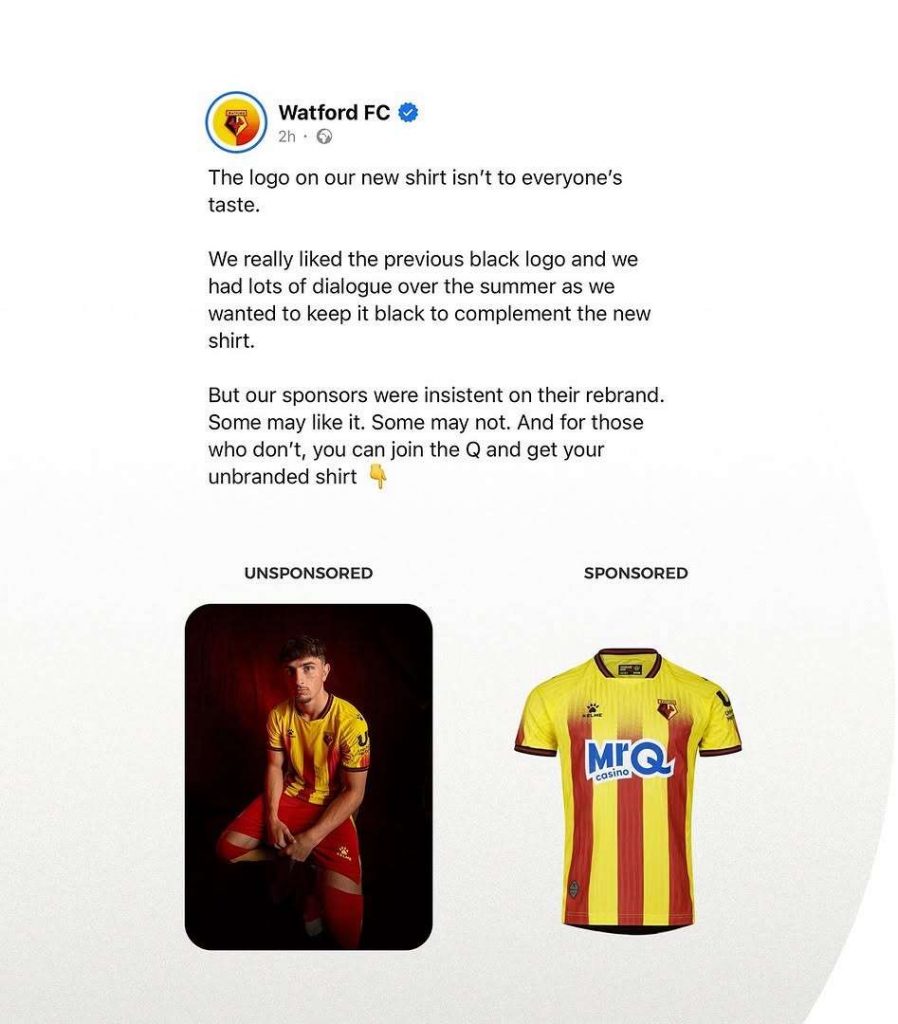
Task: Click the paragraph about previous black logo
Action: (429, 300)
